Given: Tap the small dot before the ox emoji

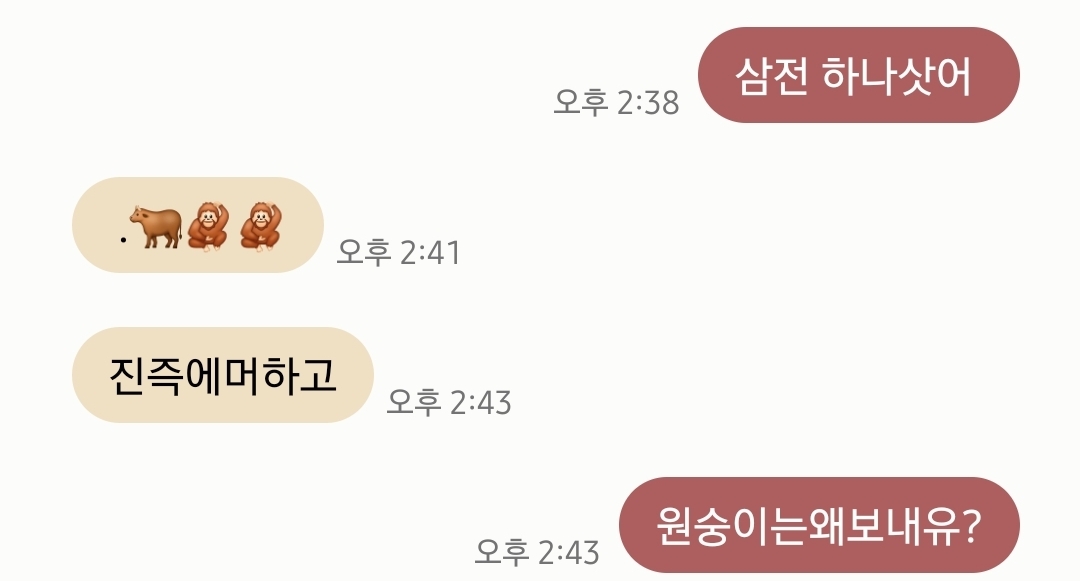Looking at the screenshot, I should pyautogui.click(x=123, y=240).
